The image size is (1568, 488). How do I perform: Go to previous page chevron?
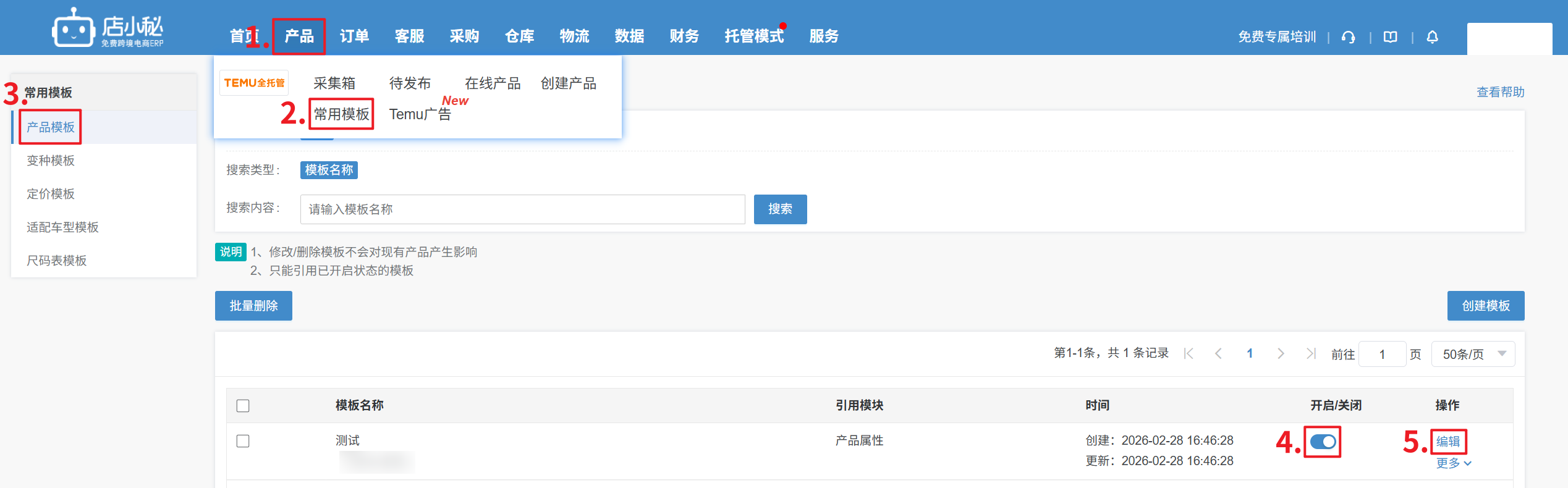(x=1218, y=353)
